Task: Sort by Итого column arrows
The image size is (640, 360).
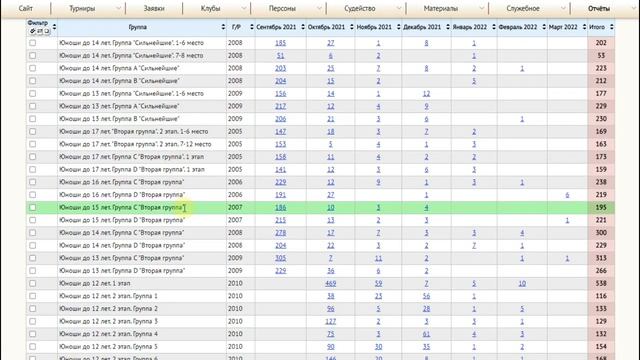Action: pos(611,27)
